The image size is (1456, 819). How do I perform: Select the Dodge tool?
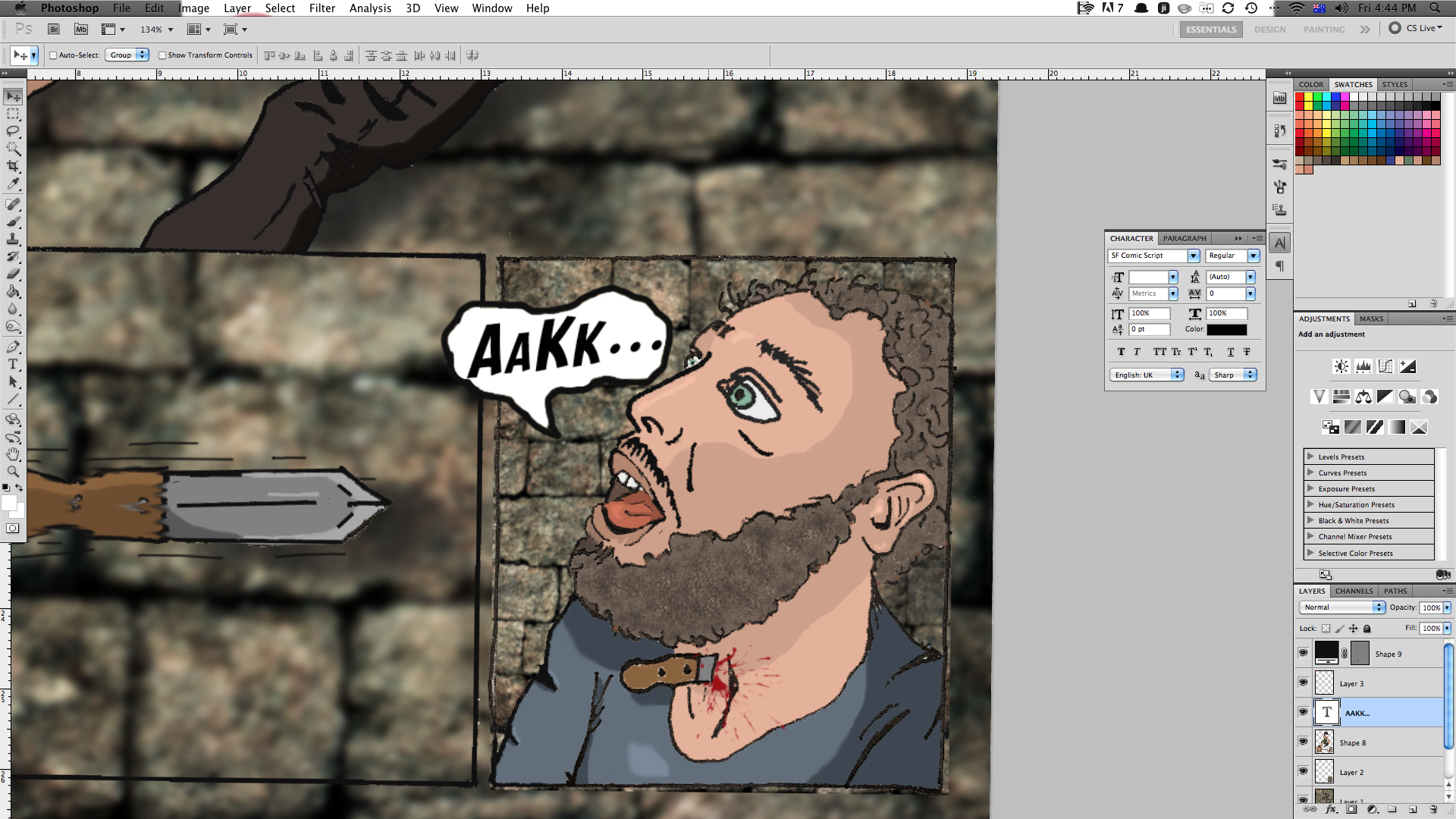[13, 326]
